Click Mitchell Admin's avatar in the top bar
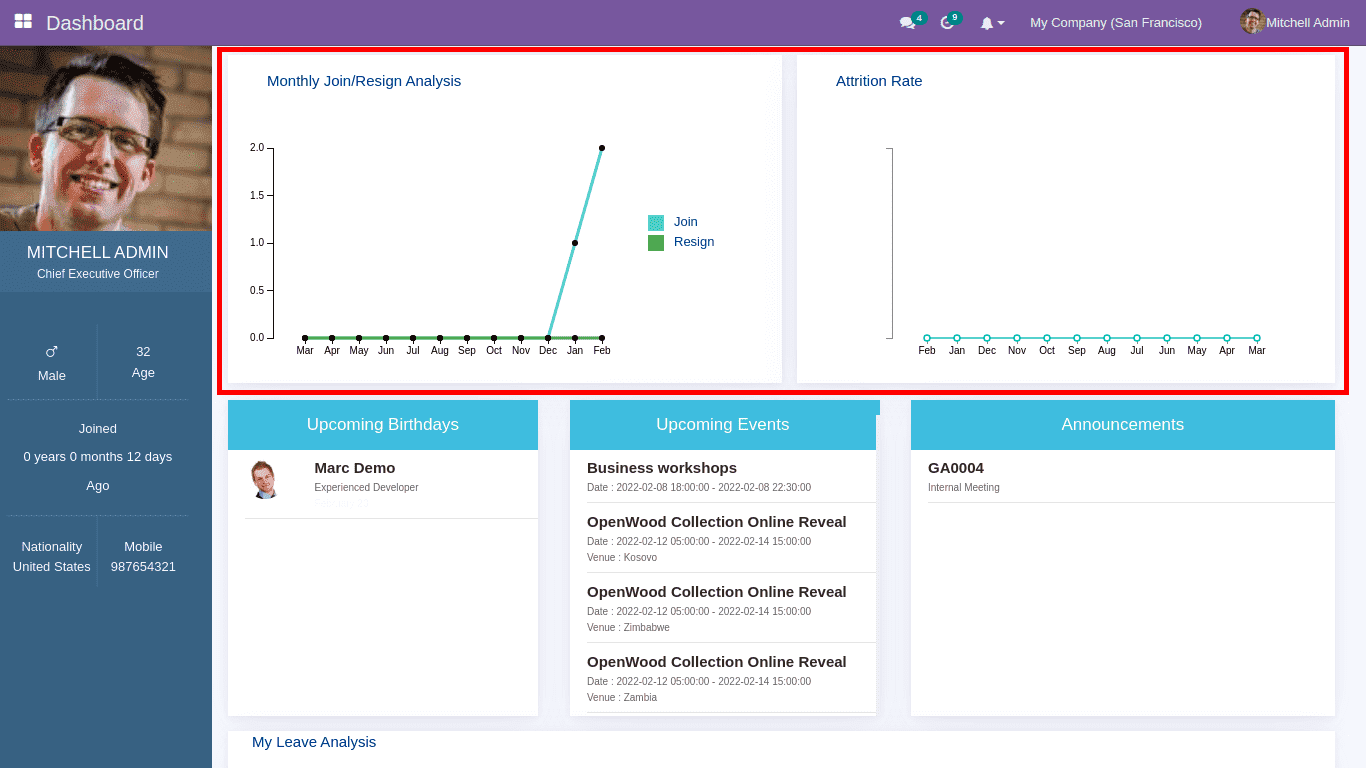1366x768 pixels. pyautogui.click(x=1252, y=21)
